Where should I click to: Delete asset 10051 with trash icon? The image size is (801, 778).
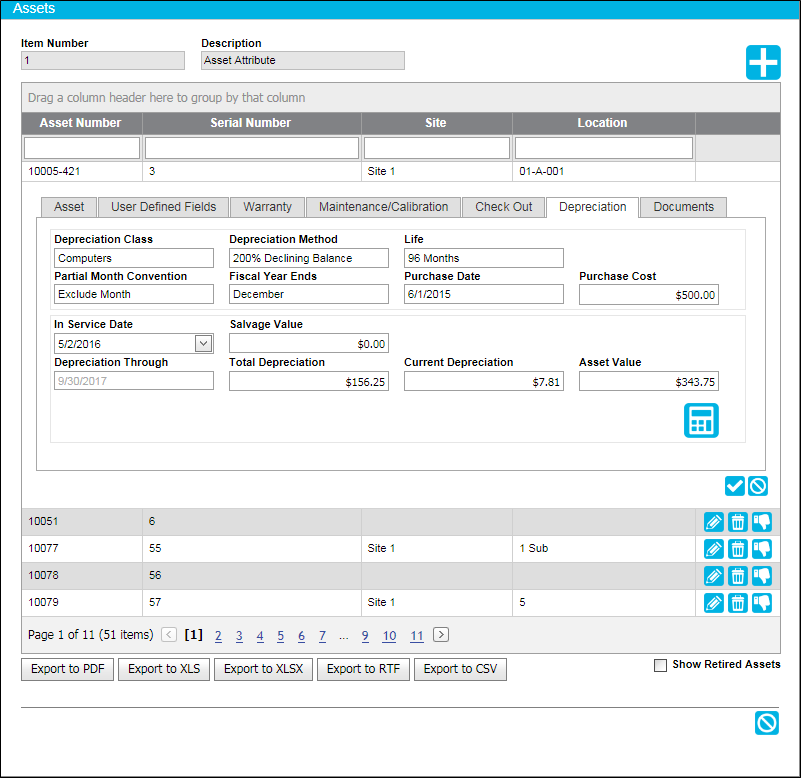click(x=738, y=522)
